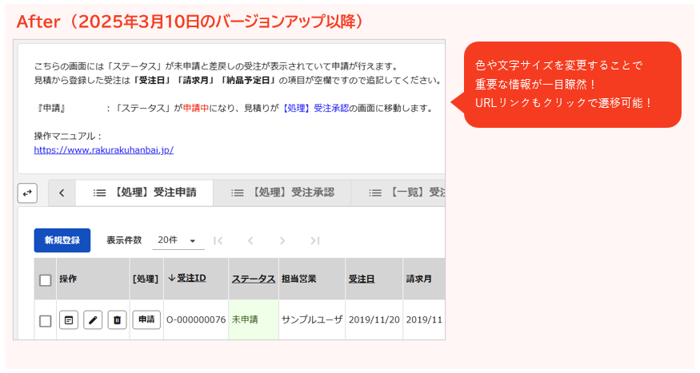Click the 2019/11 billing month cell
The height and width of the screenshot is (373, 700).
coord(424,319)
